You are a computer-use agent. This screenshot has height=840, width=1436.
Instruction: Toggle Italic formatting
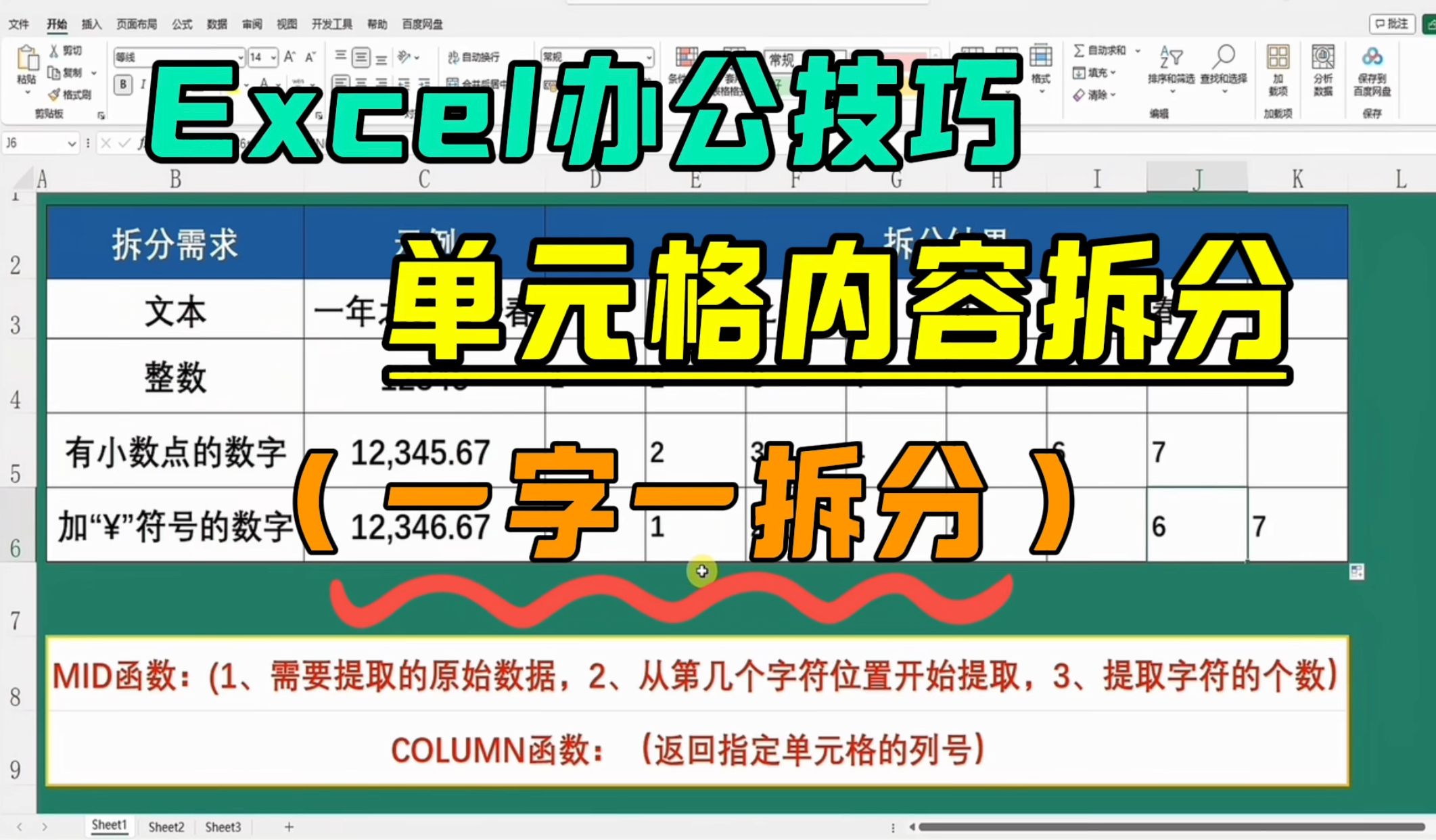[143, 85]
